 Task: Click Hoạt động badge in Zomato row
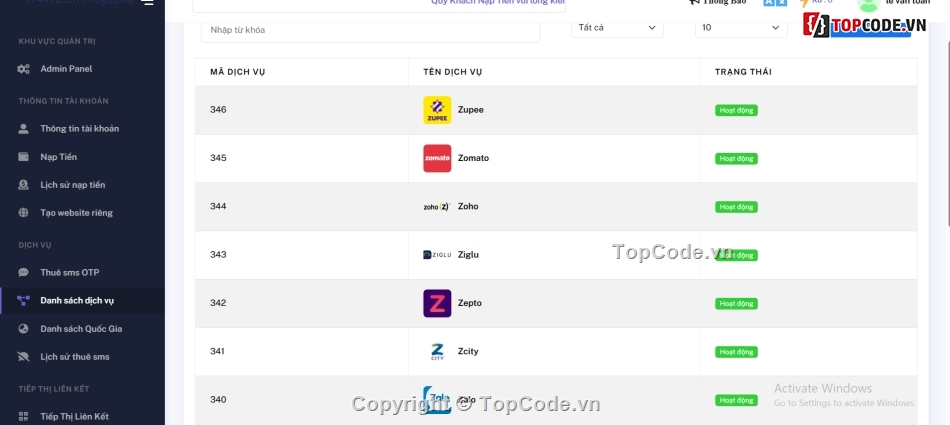[x=736, y=159]
